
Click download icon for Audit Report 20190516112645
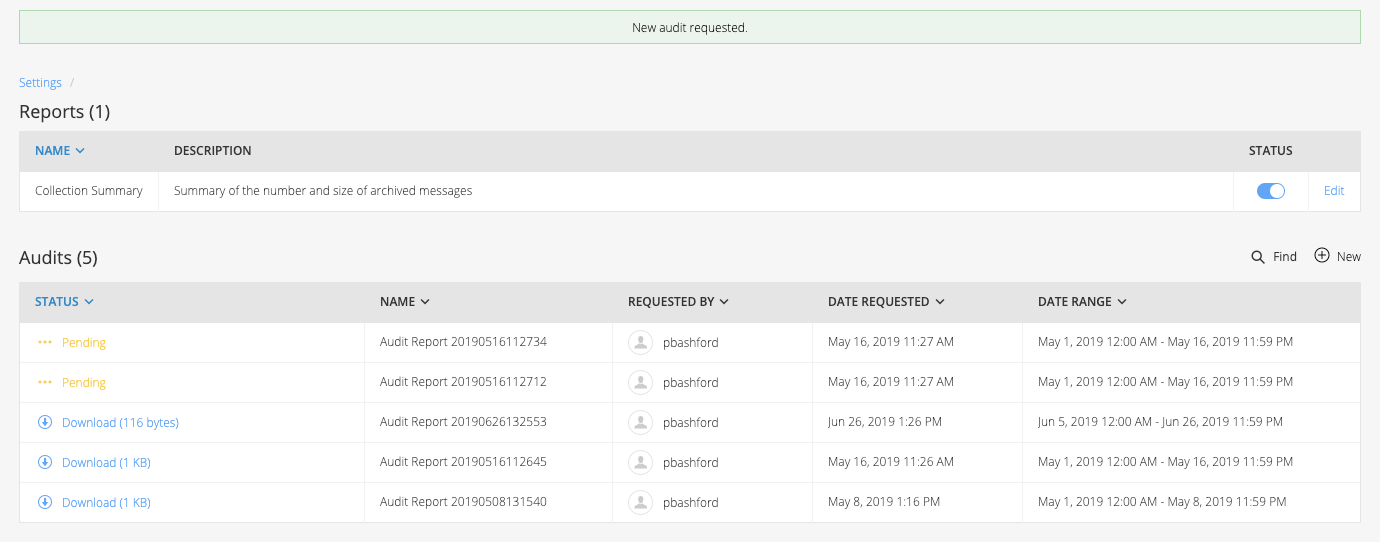45,462
